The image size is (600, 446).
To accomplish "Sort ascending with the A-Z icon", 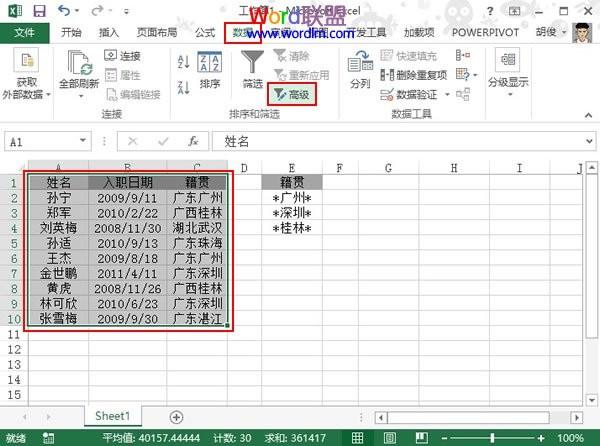I will pos(184,62).
